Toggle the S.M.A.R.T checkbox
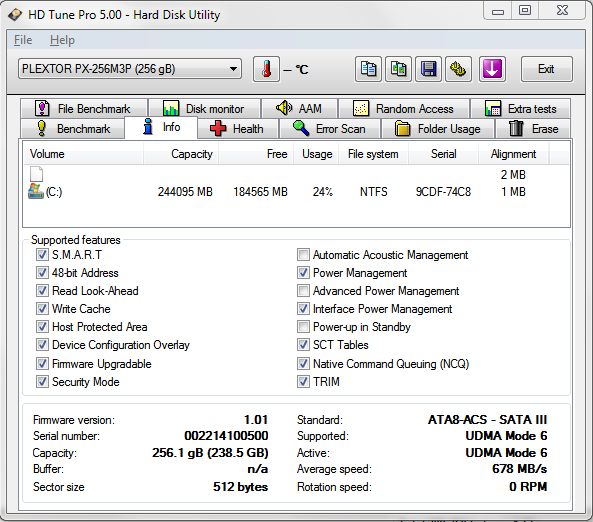This screenshot has height=522, width=593. 42,255
